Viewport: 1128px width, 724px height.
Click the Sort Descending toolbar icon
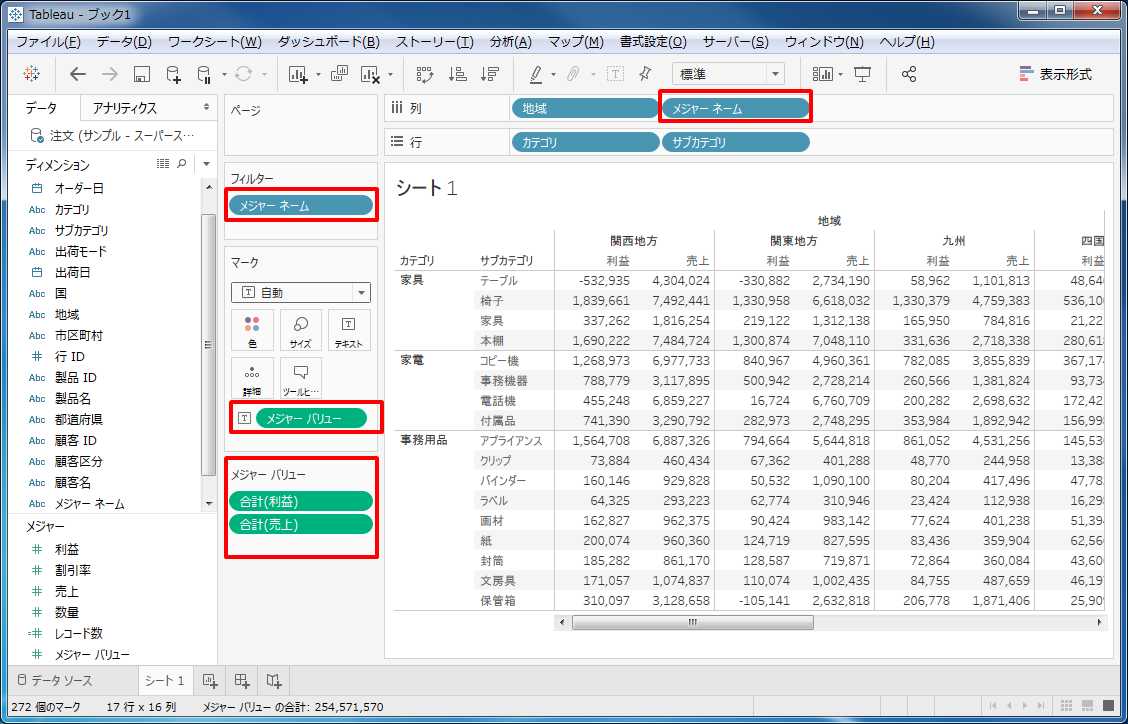[x=489, y=73]
